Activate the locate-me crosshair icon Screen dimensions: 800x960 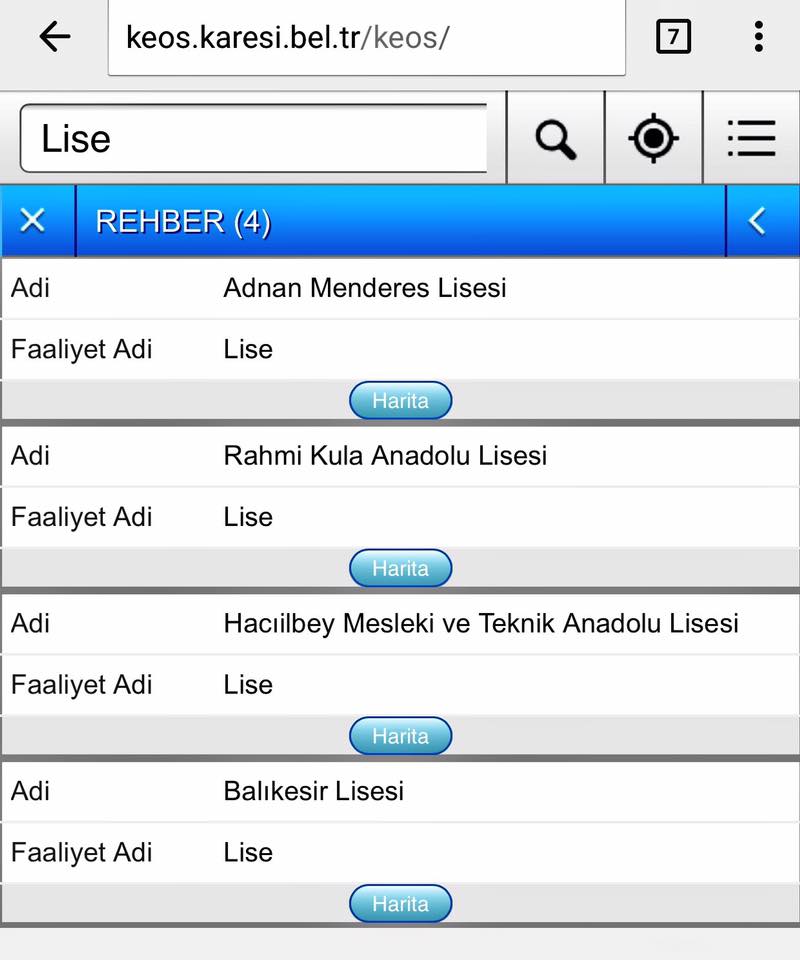pyautogui.click(x=653, y=138)
